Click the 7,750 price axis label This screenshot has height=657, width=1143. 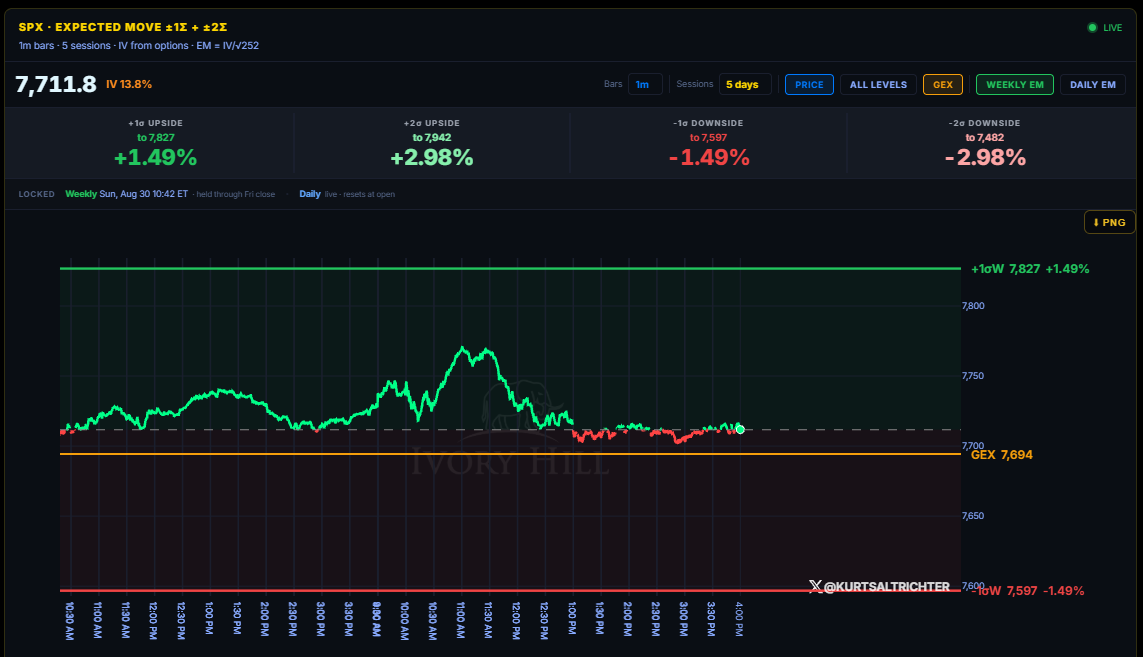pyautogui.click(x=973, y=376)
